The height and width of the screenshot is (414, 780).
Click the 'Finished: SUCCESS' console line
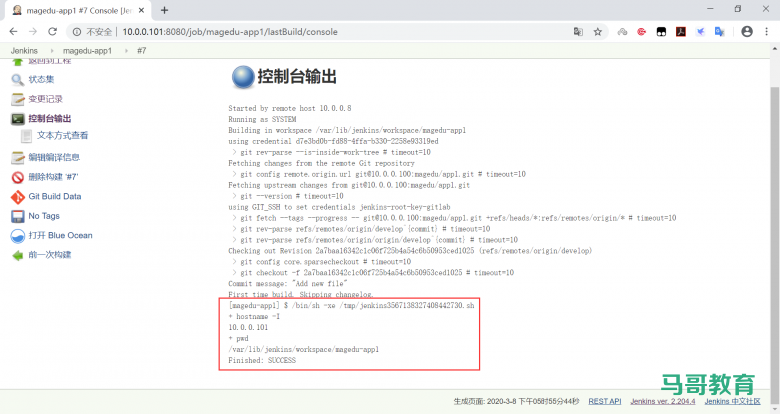(262, 360)
